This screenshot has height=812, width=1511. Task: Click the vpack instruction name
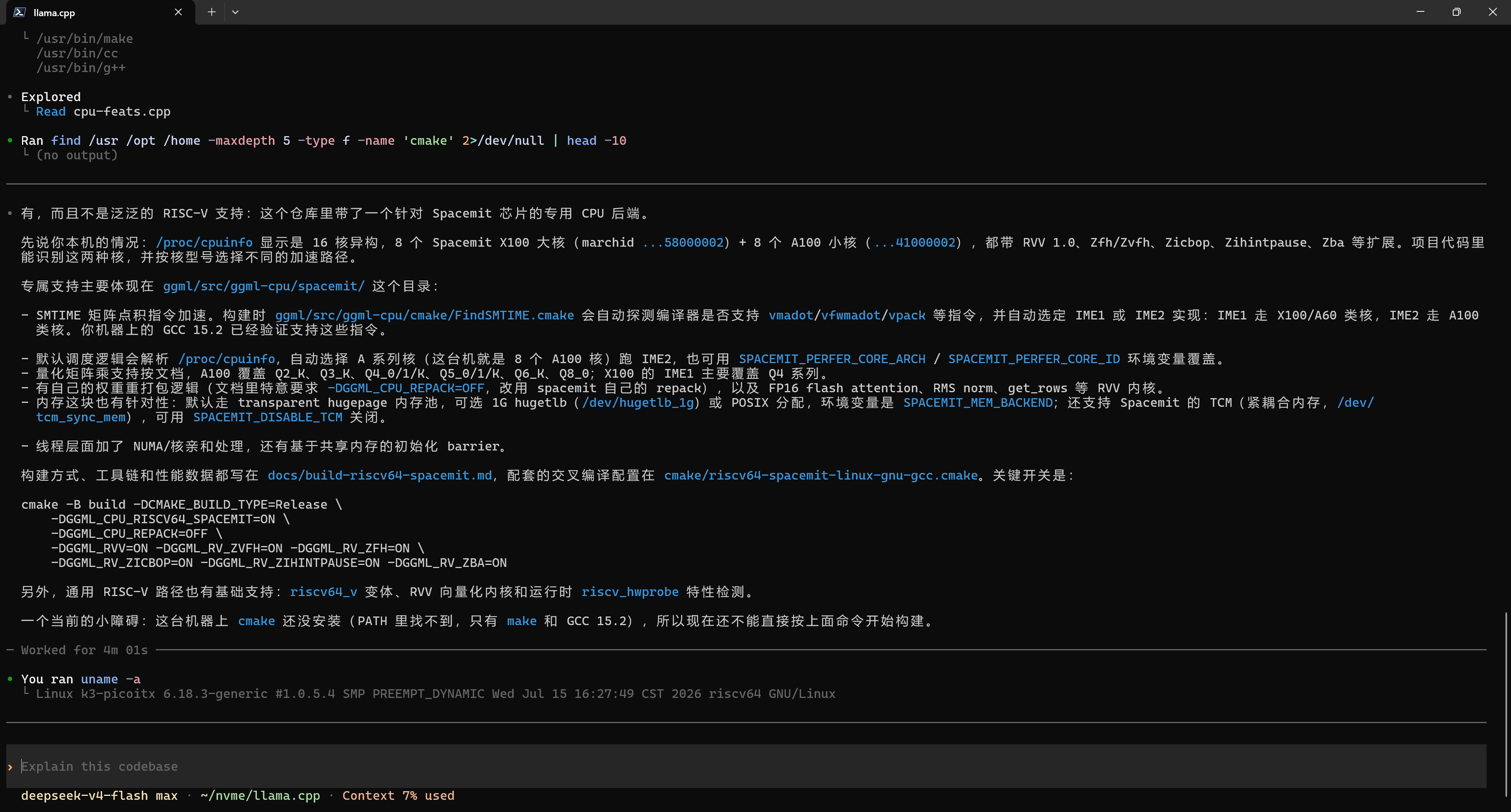907,316
